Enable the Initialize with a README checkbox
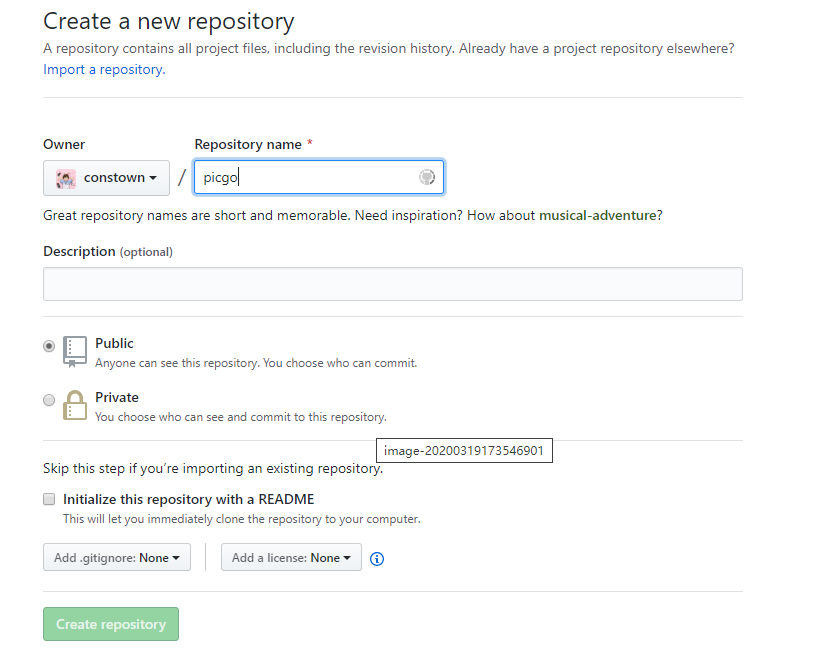The image size is (815, 666). [x=49, y=499]
